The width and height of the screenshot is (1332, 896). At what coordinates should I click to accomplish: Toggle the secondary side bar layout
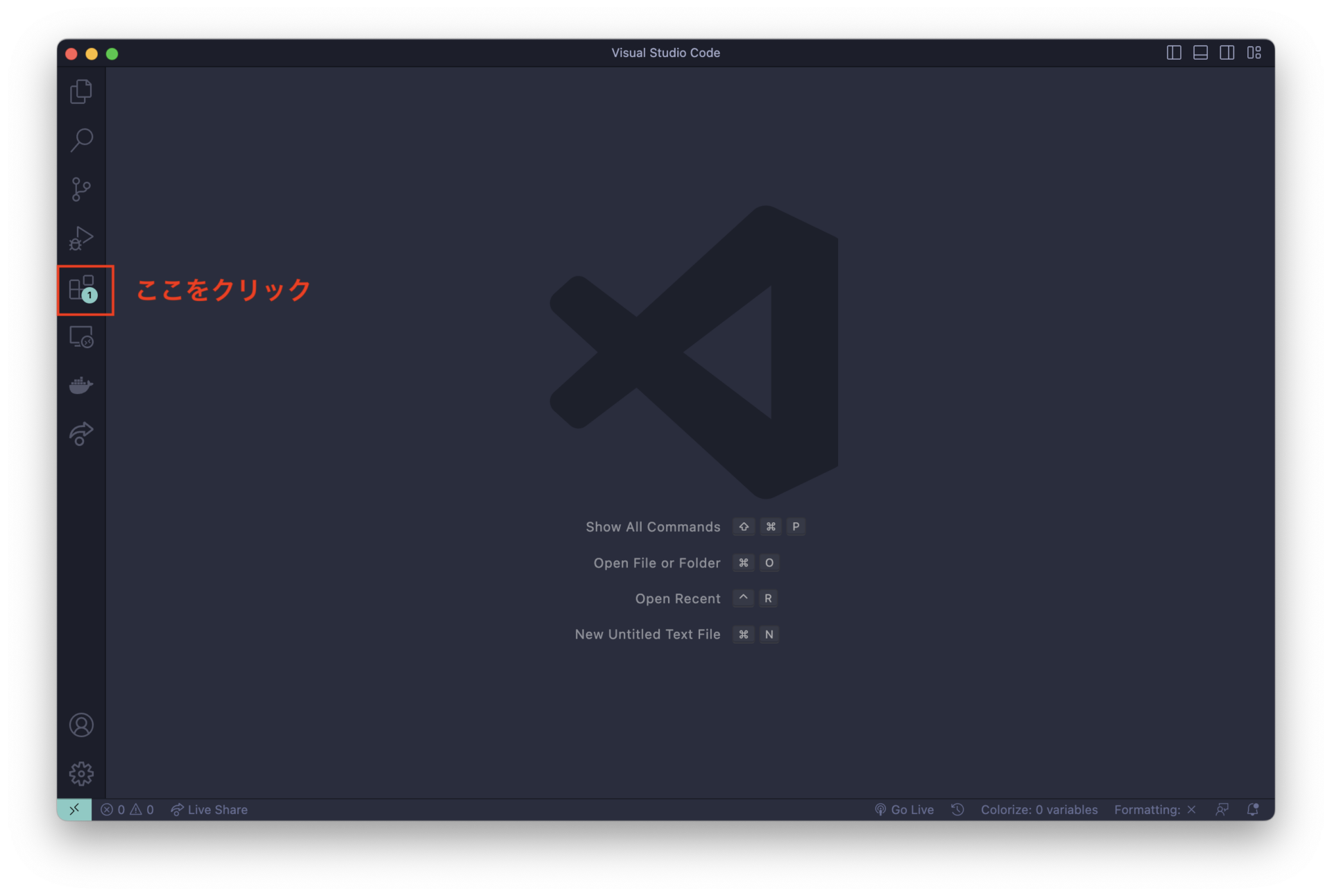(1227, 53)
